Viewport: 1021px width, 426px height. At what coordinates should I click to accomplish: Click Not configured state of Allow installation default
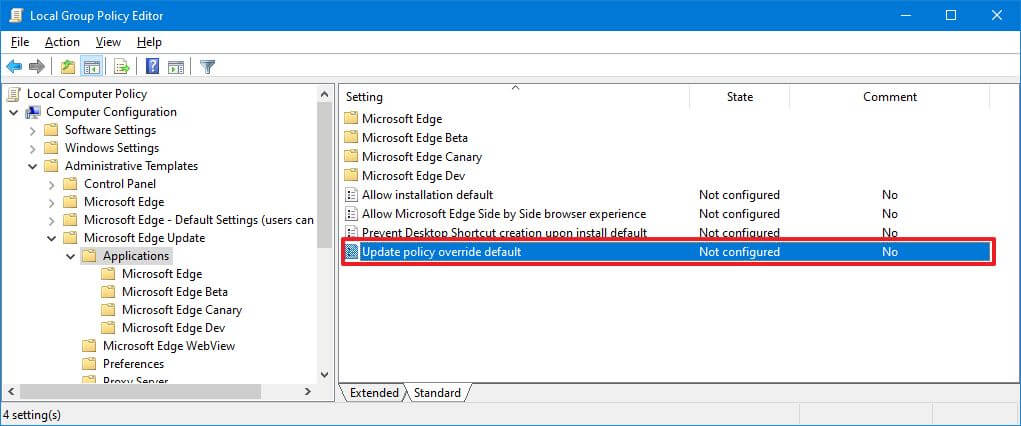point(739,195)
